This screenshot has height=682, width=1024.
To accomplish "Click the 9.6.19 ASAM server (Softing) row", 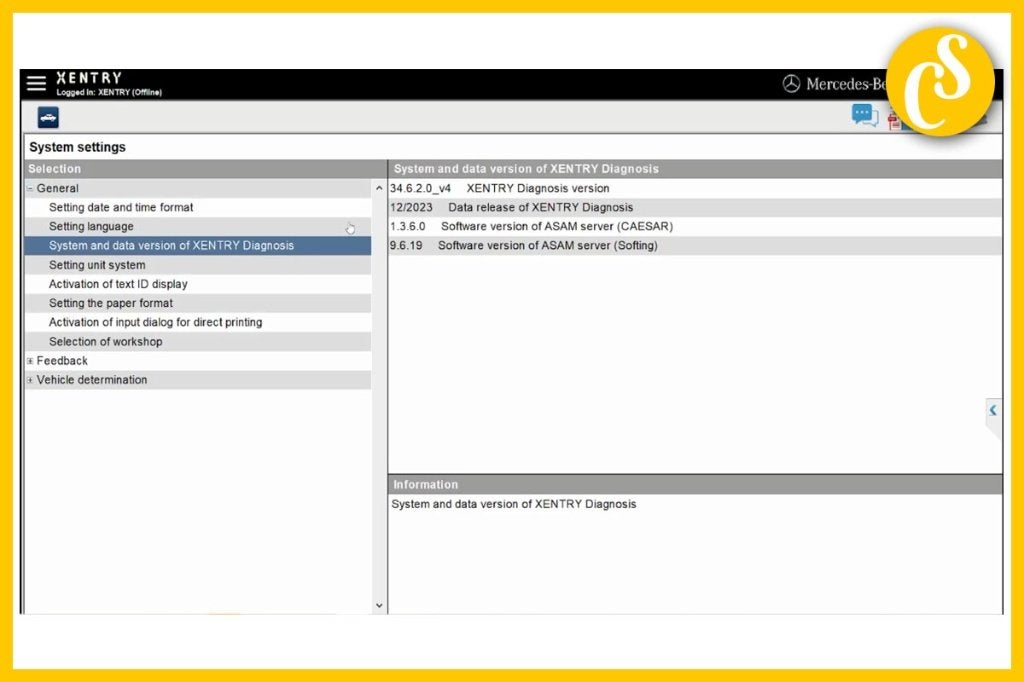I will click(x=696, y=246).
